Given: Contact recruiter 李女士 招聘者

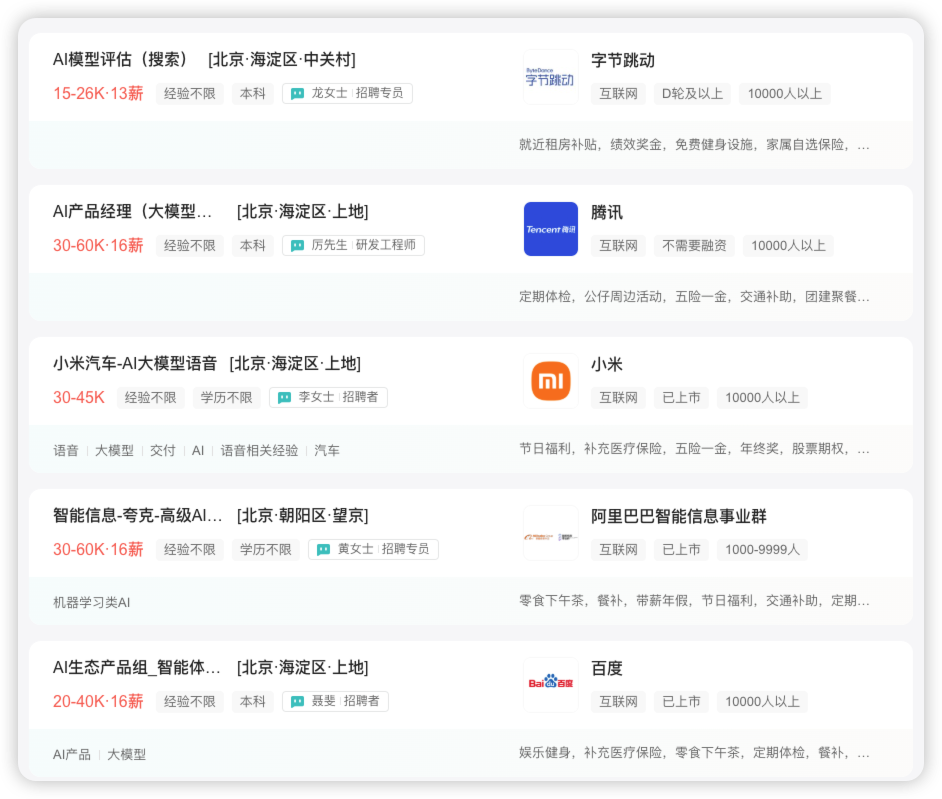Looking at the screenshot, I should [329, 397].
